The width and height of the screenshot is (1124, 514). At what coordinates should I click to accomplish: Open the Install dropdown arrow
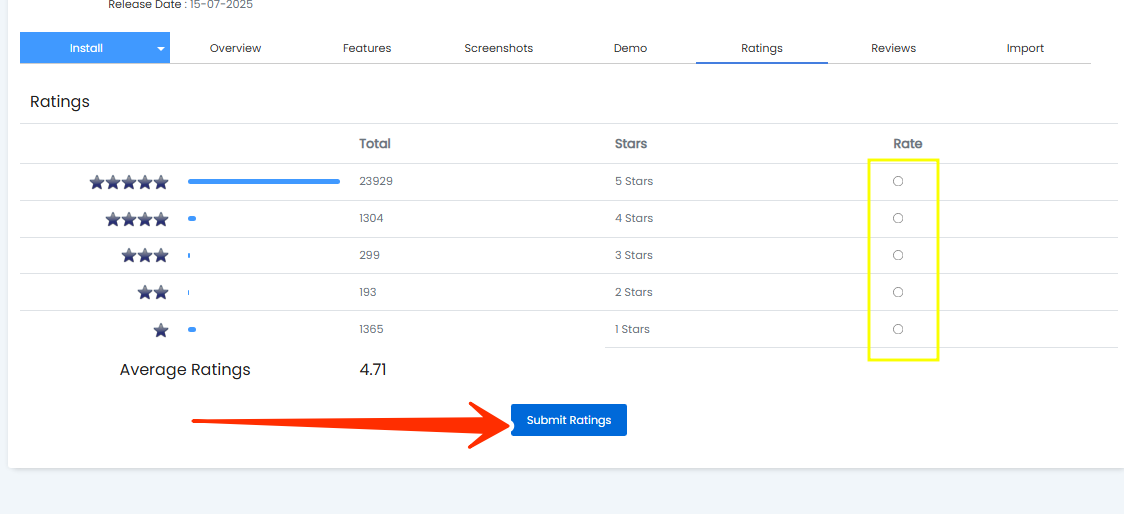pos(161,49)
